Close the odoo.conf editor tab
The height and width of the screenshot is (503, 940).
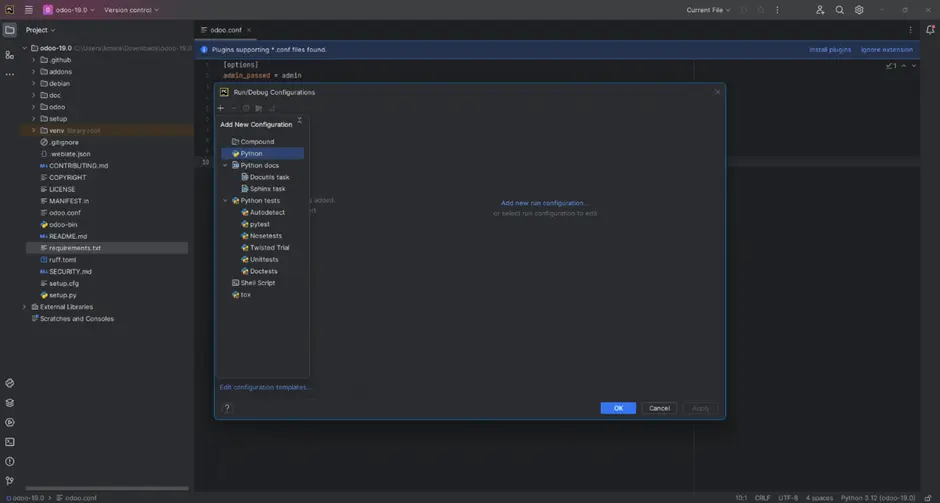pos(249,30)
